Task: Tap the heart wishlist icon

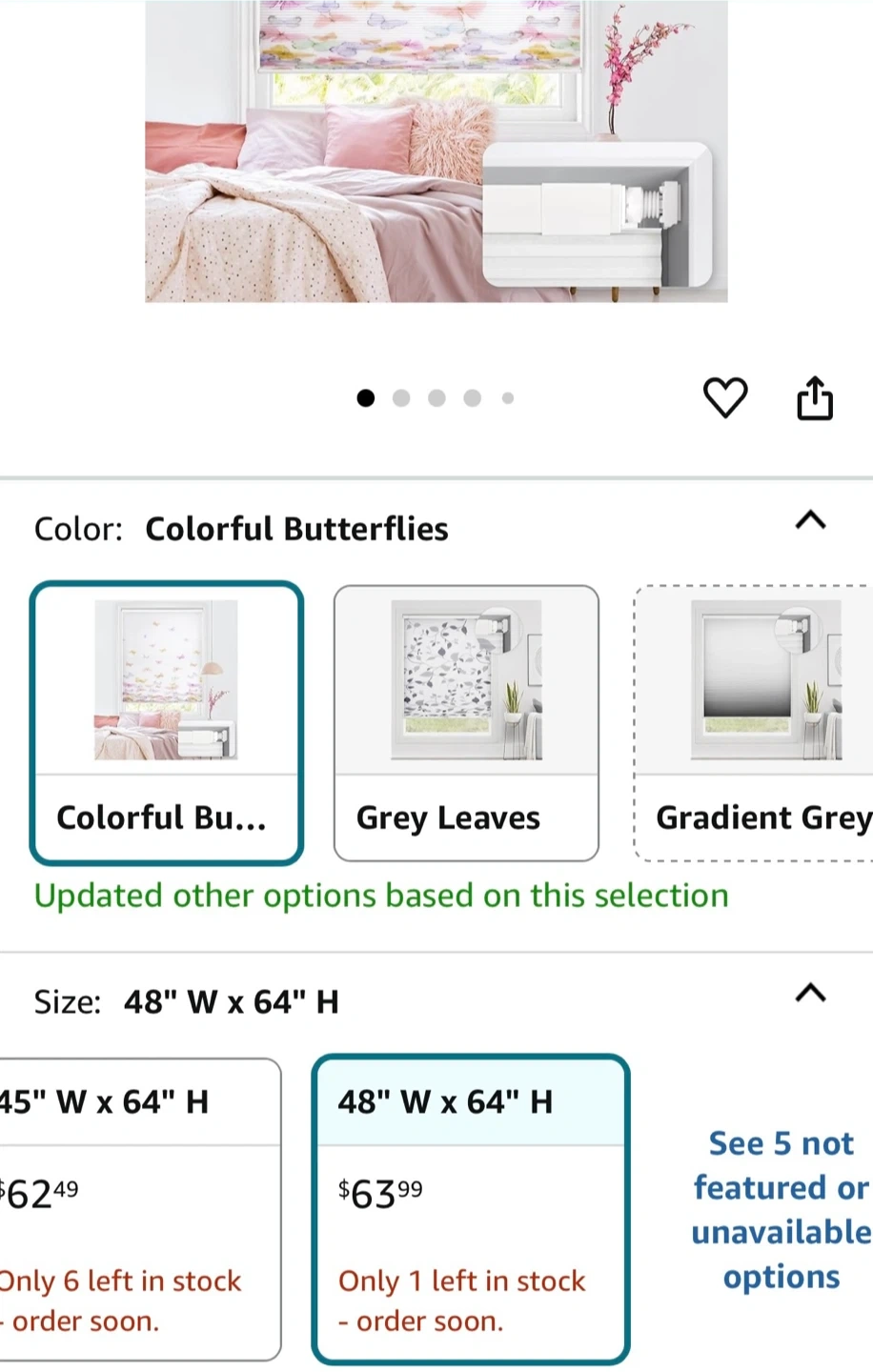Action: tap(725, 397)
